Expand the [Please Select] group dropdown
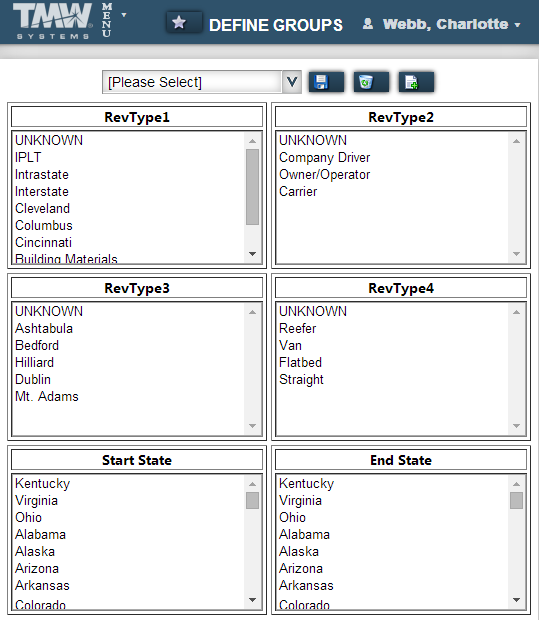Image resolution: width=539 pixels, height=620 pixels. pos(202,82)
